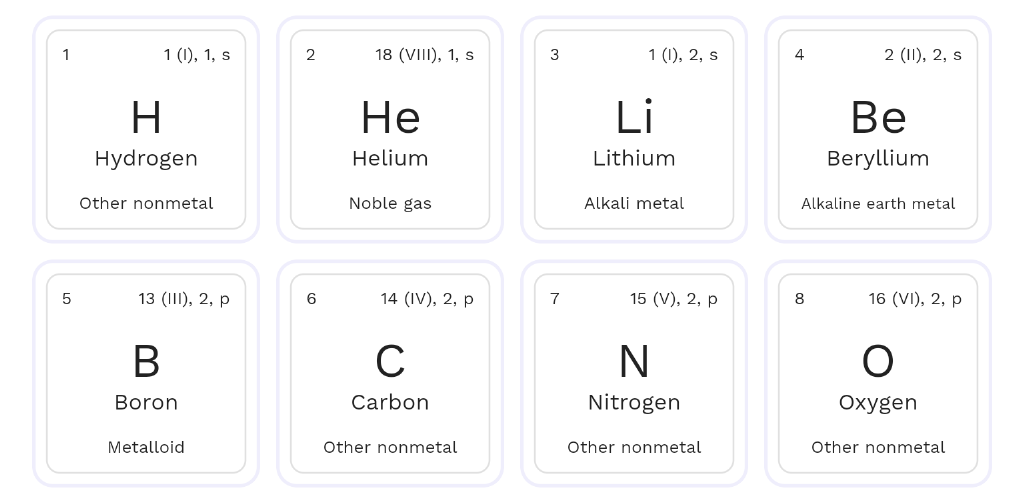Click the large C symbol
The width and height of the screenshot is (1024, 500).
point(390,362)
